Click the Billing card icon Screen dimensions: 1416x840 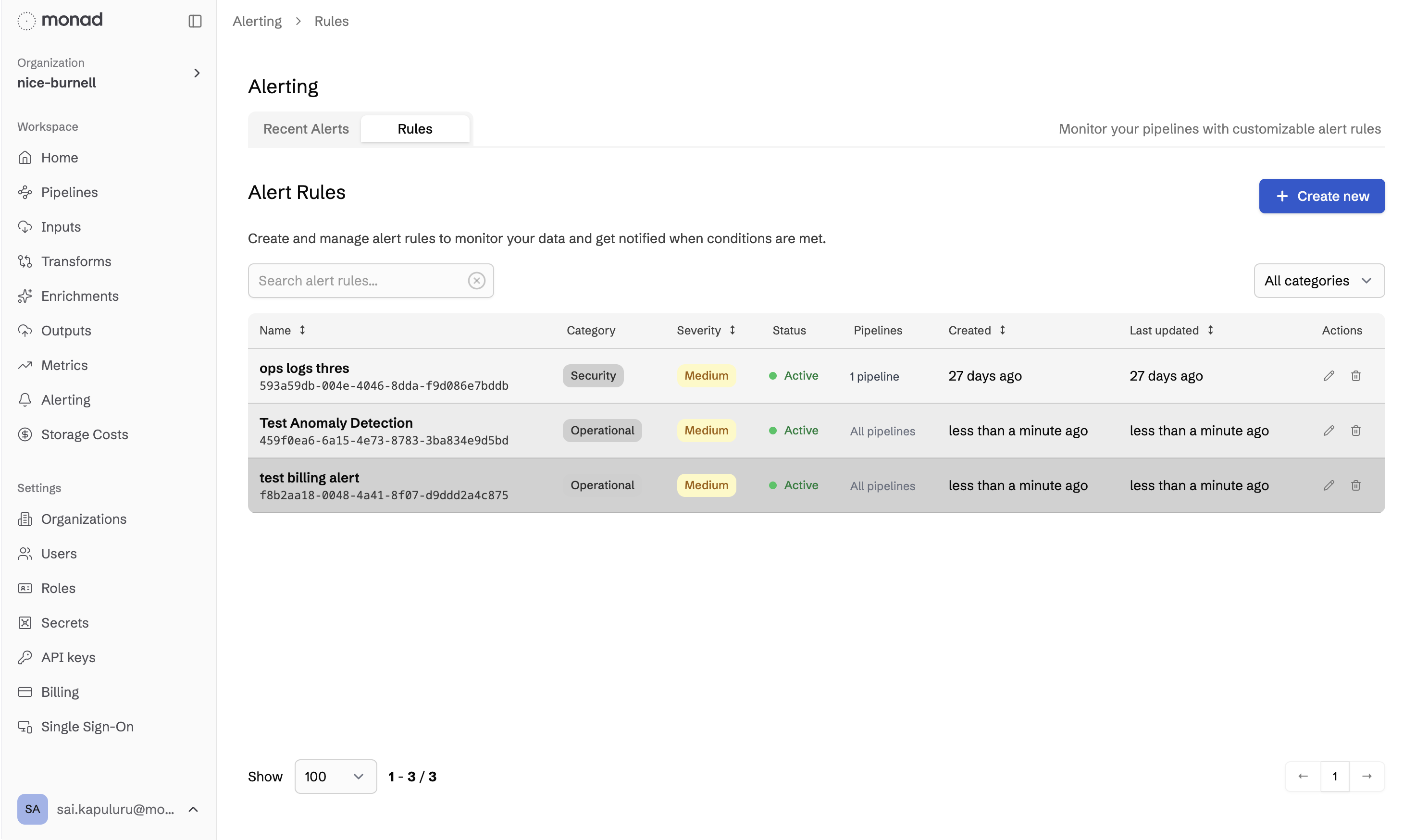click(25, 692)
